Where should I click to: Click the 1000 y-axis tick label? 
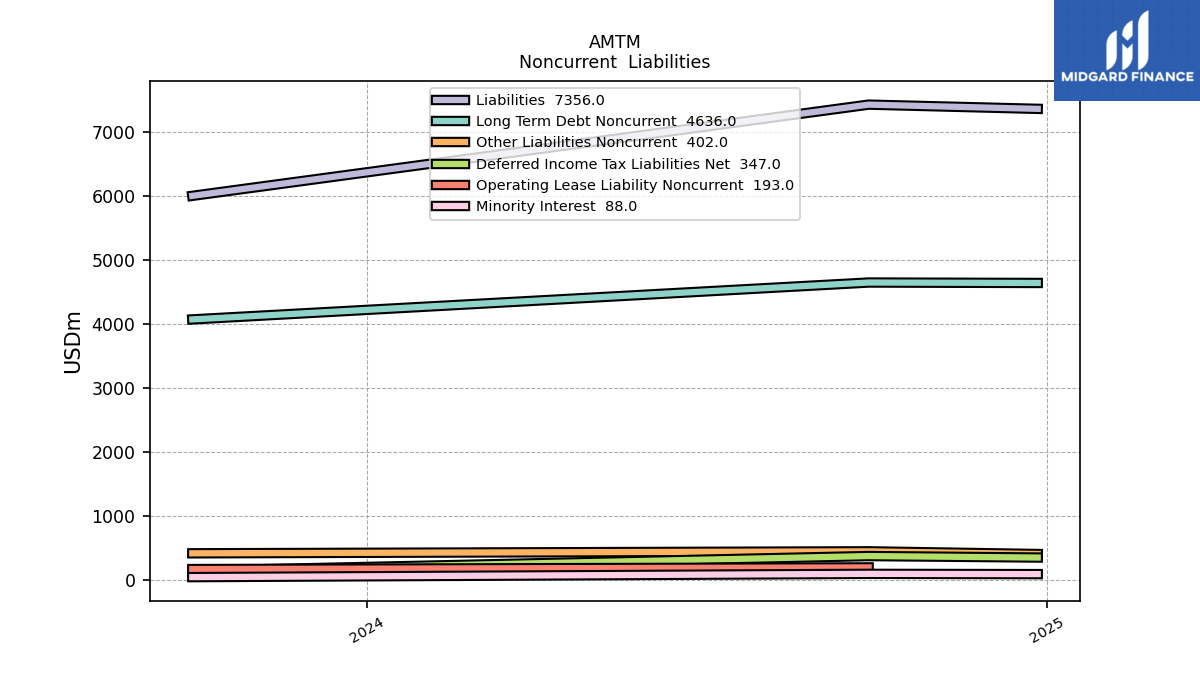click(x=116, y=516)
